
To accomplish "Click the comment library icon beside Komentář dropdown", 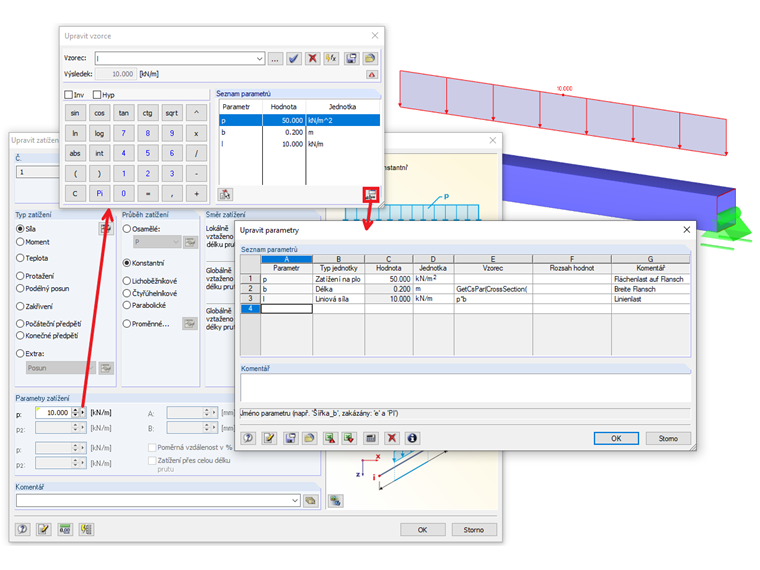I will pos(311,501).
